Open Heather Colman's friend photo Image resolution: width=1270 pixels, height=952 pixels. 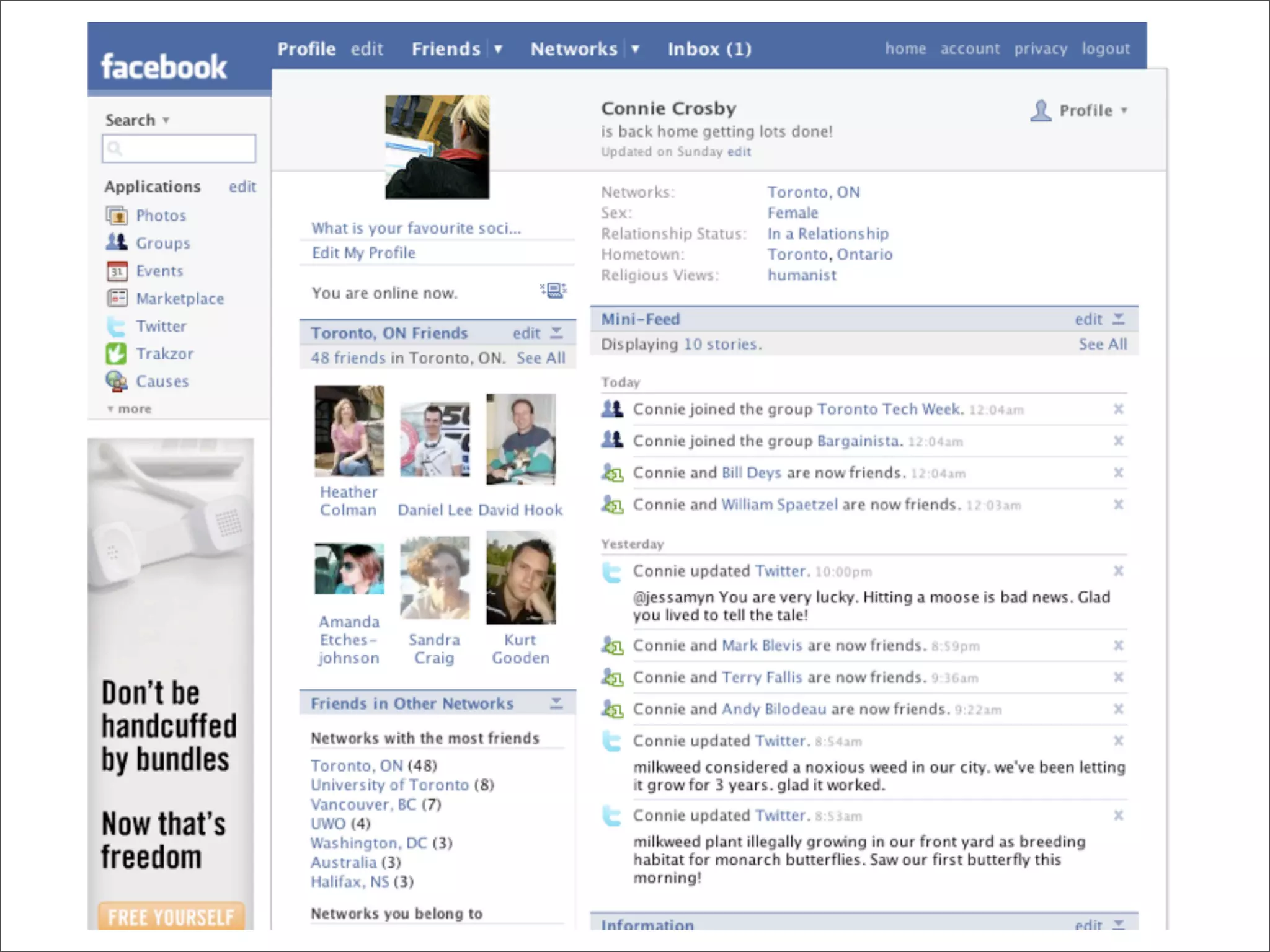tap(349, 431)
